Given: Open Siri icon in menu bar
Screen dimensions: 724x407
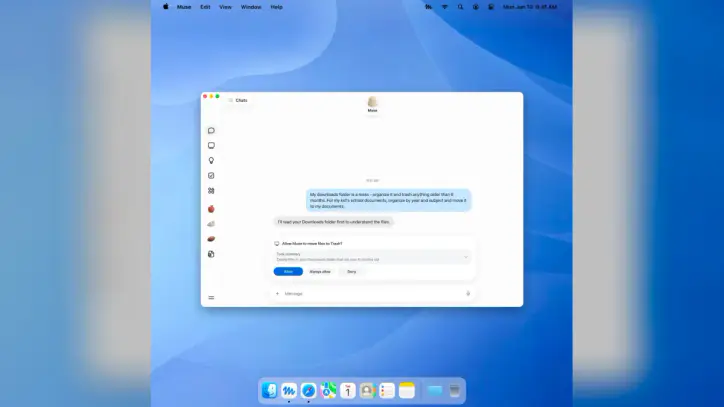Looking at the screenshot, I should (x=476, y=7).
